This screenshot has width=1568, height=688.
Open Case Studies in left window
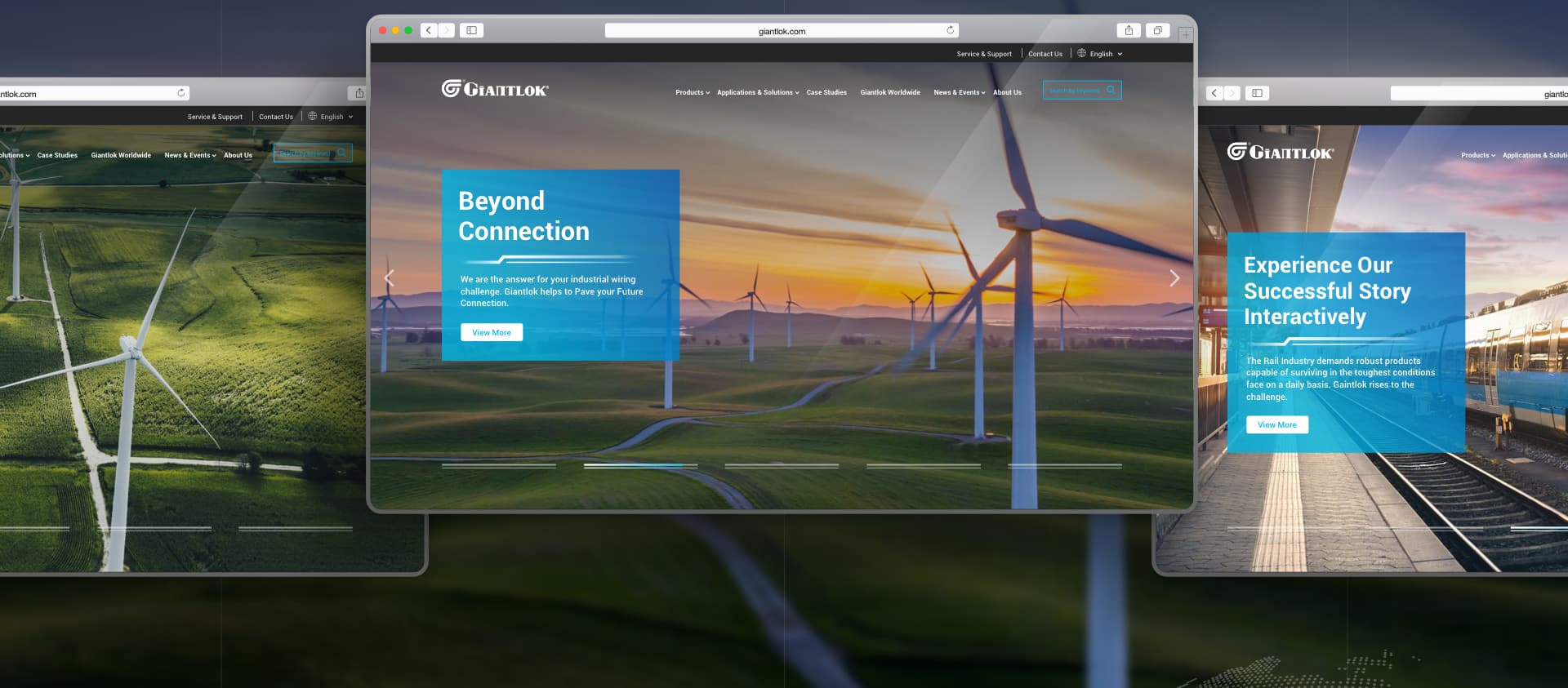(x=57, y=155)
